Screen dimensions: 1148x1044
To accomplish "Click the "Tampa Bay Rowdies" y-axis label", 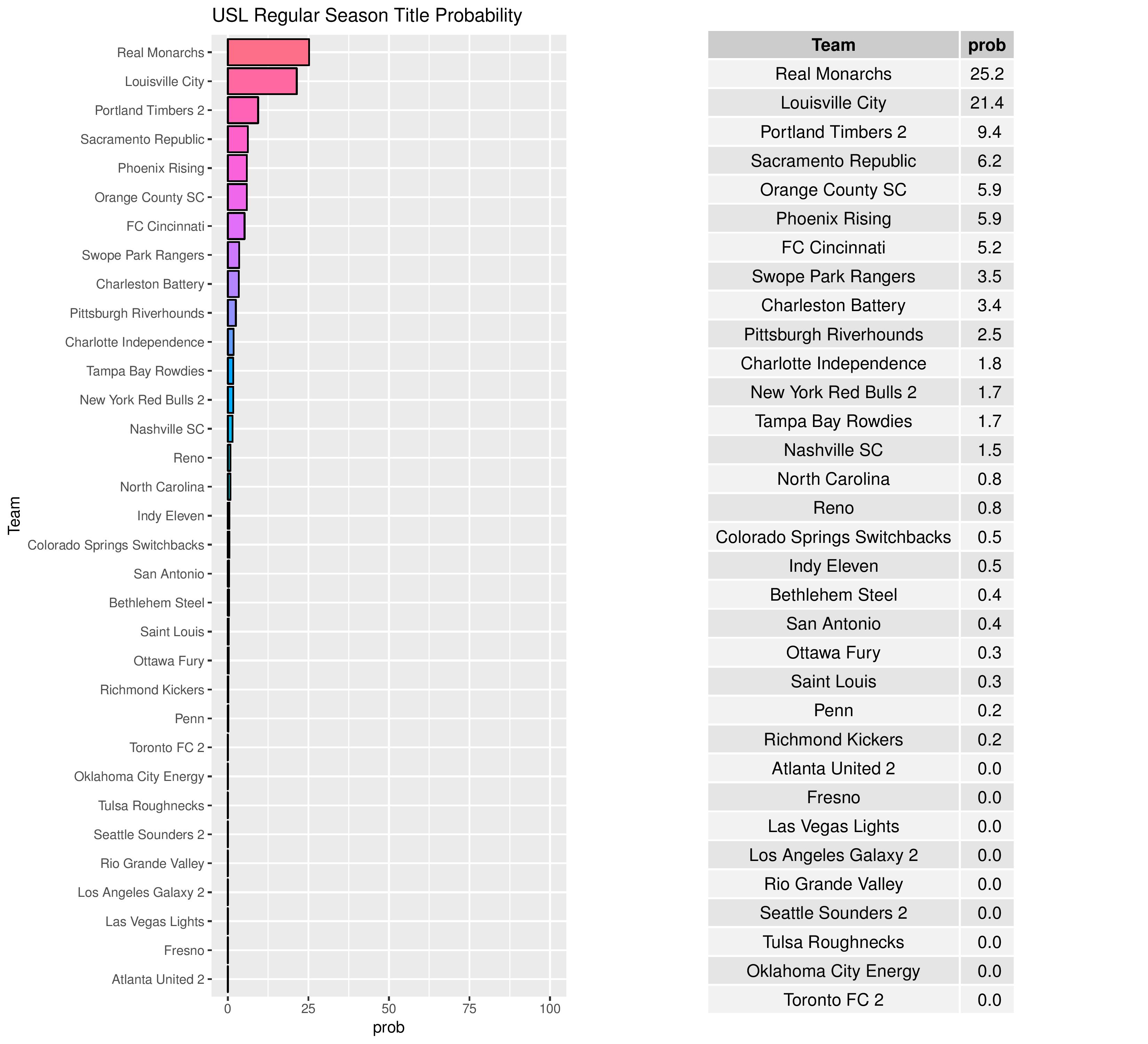I will point(145,371).
